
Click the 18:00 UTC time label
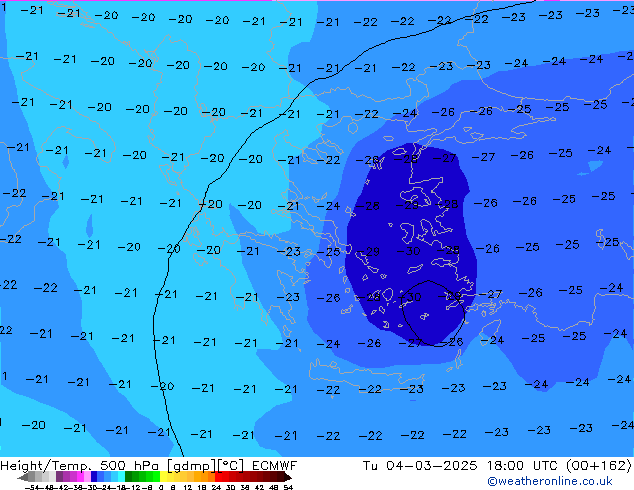(522, 466)
